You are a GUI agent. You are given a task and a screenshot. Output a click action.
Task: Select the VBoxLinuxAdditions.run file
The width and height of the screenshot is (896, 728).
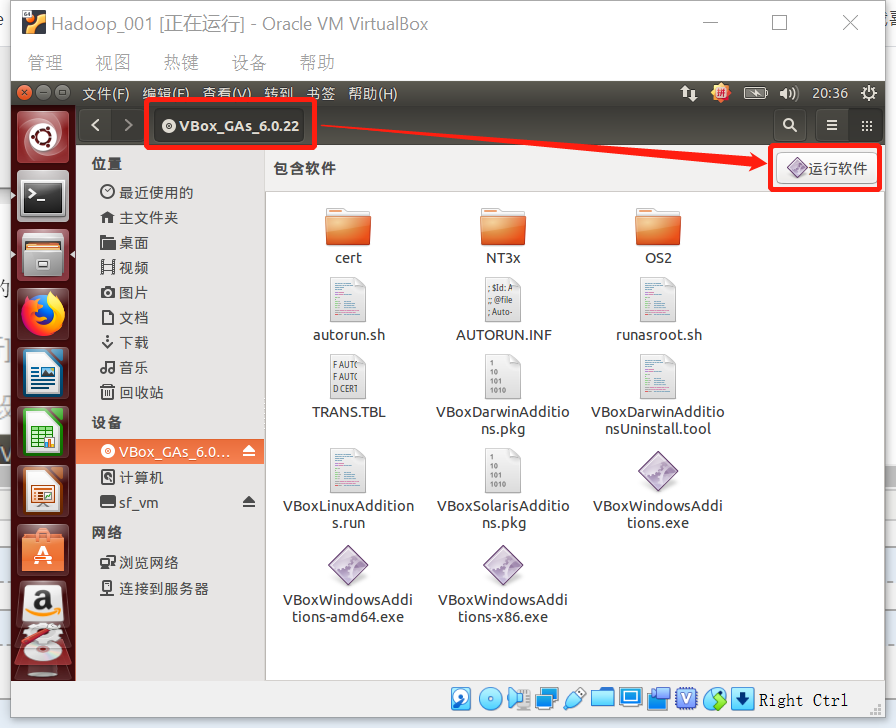point(348,490)
